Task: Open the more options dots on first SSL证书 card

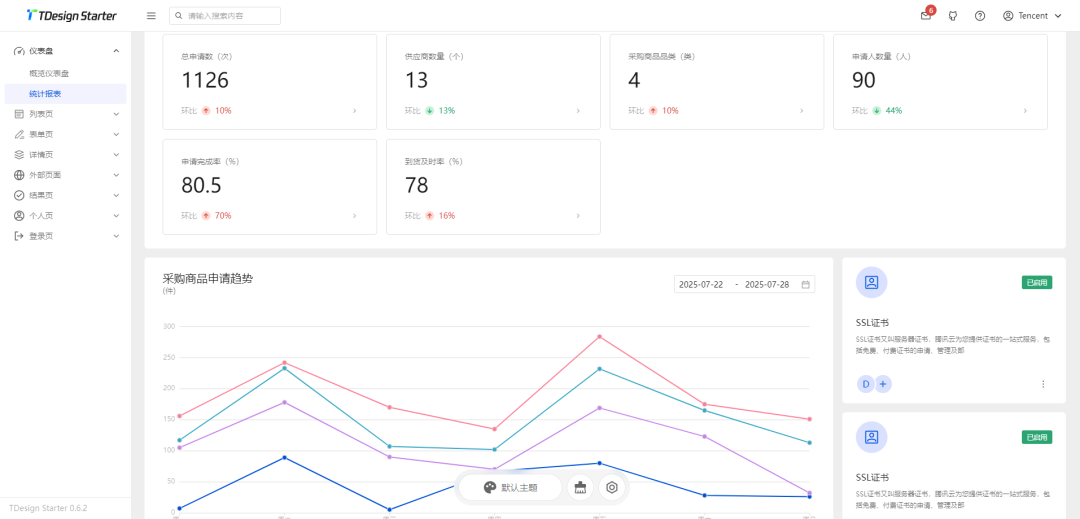Action: (1043, 384)
